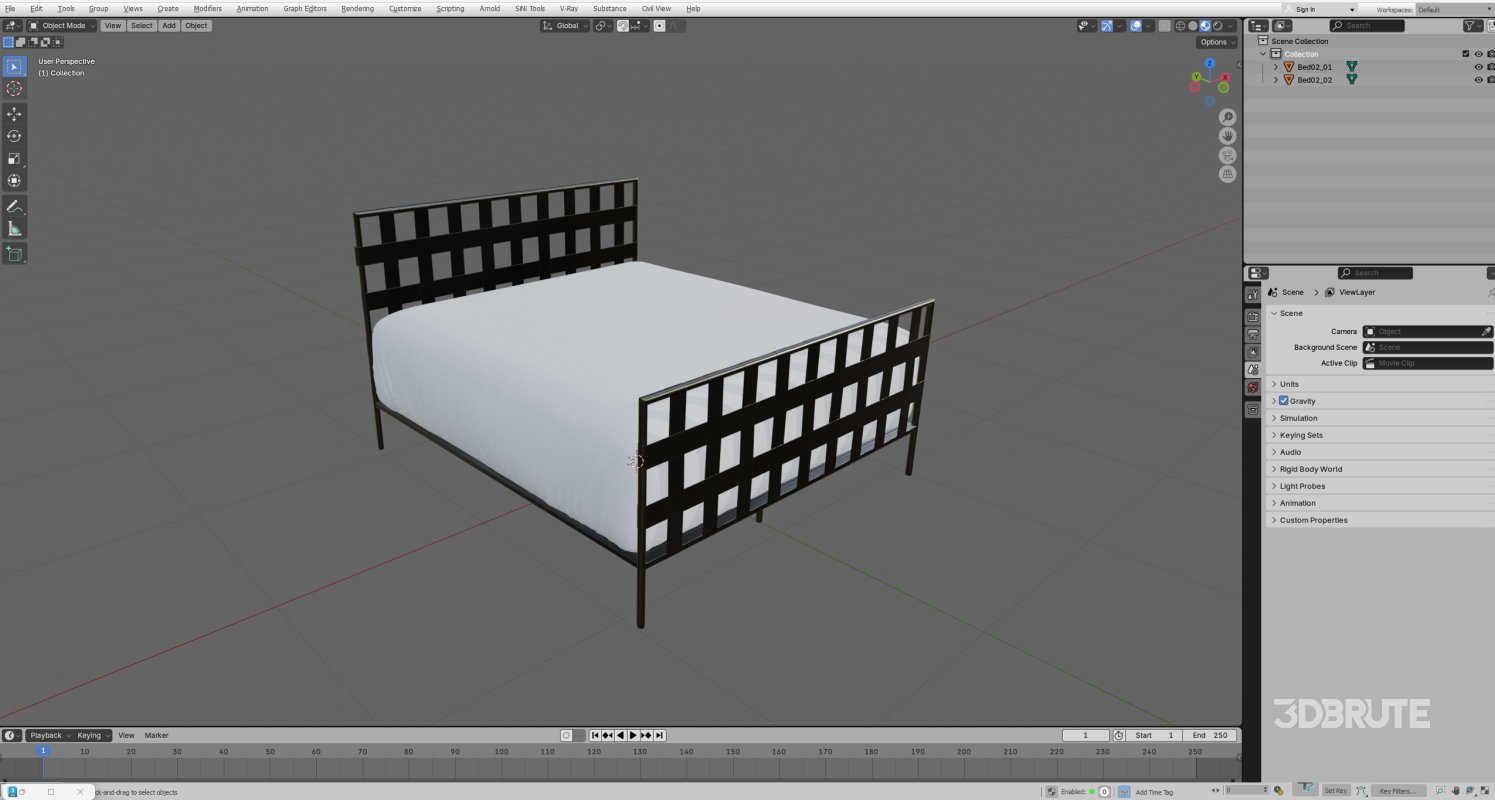Select the Measure tool
The image size is (1495, 800).
pos(14,228)
